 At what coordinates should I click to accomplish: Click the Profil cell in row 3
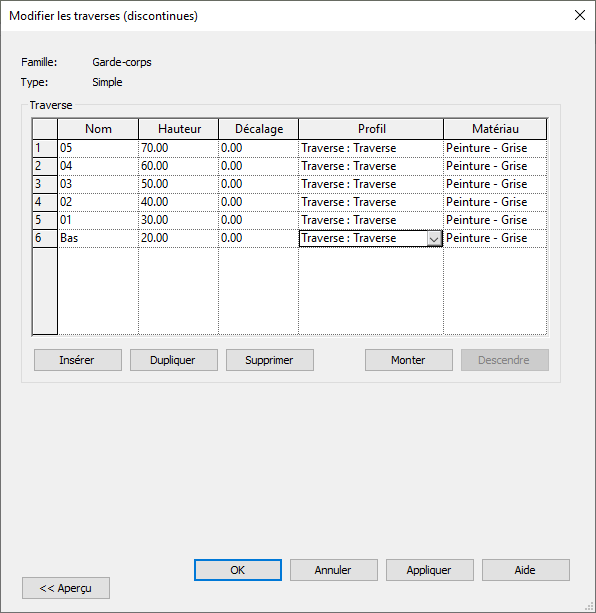coord(371,184)
